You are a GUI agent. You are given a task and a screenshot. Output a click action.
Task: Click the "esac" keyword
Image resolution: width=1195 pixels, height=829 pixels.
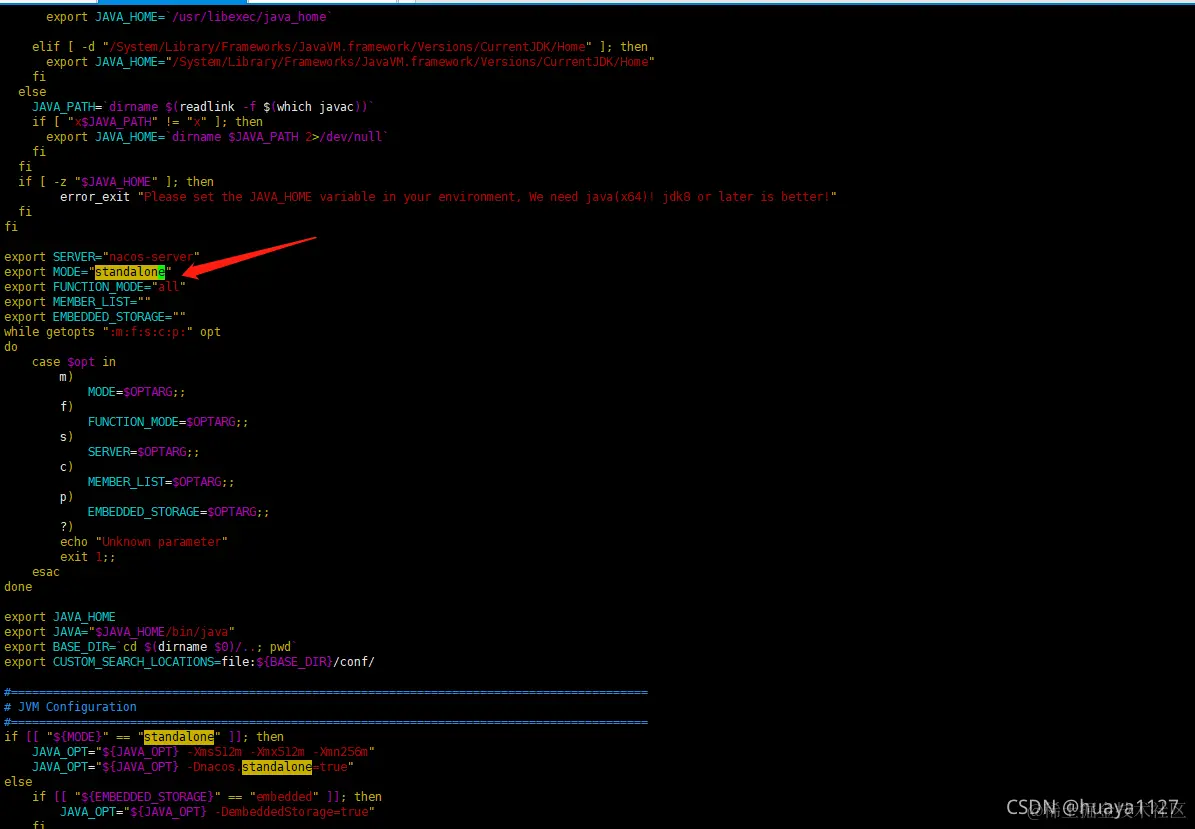46,571
